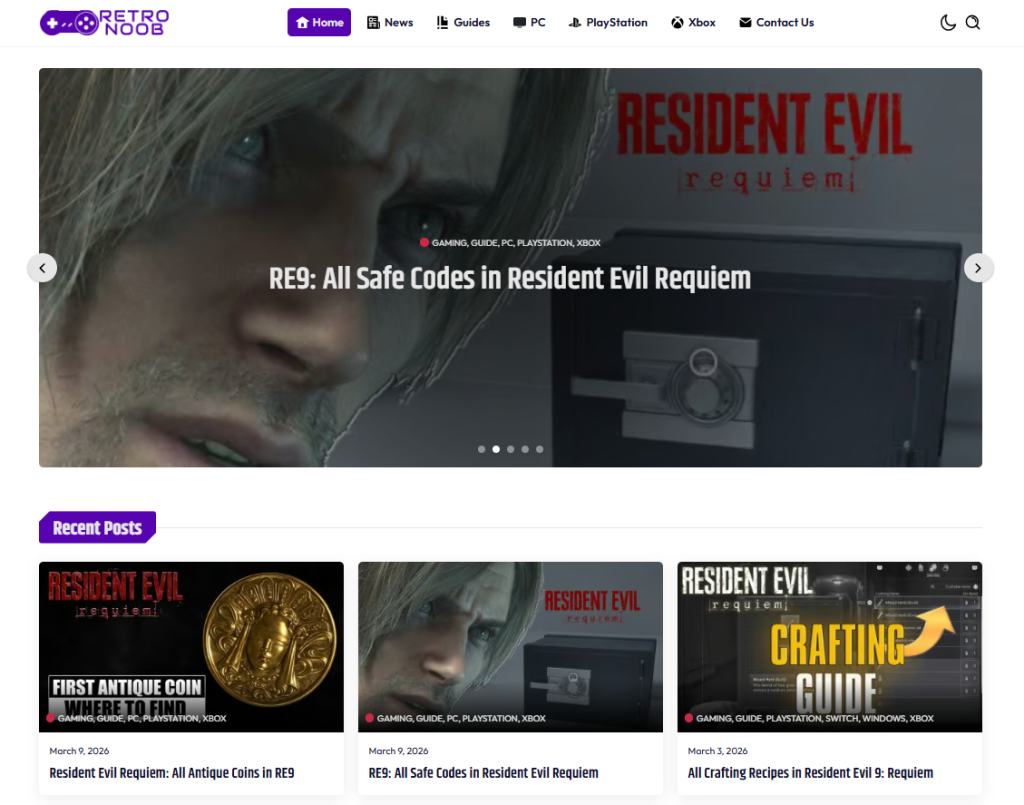Viewport: 1024px width, 805px height.
Task: Jump to the last slider dot
Action: pyautogui.click(x=539, y=449)
